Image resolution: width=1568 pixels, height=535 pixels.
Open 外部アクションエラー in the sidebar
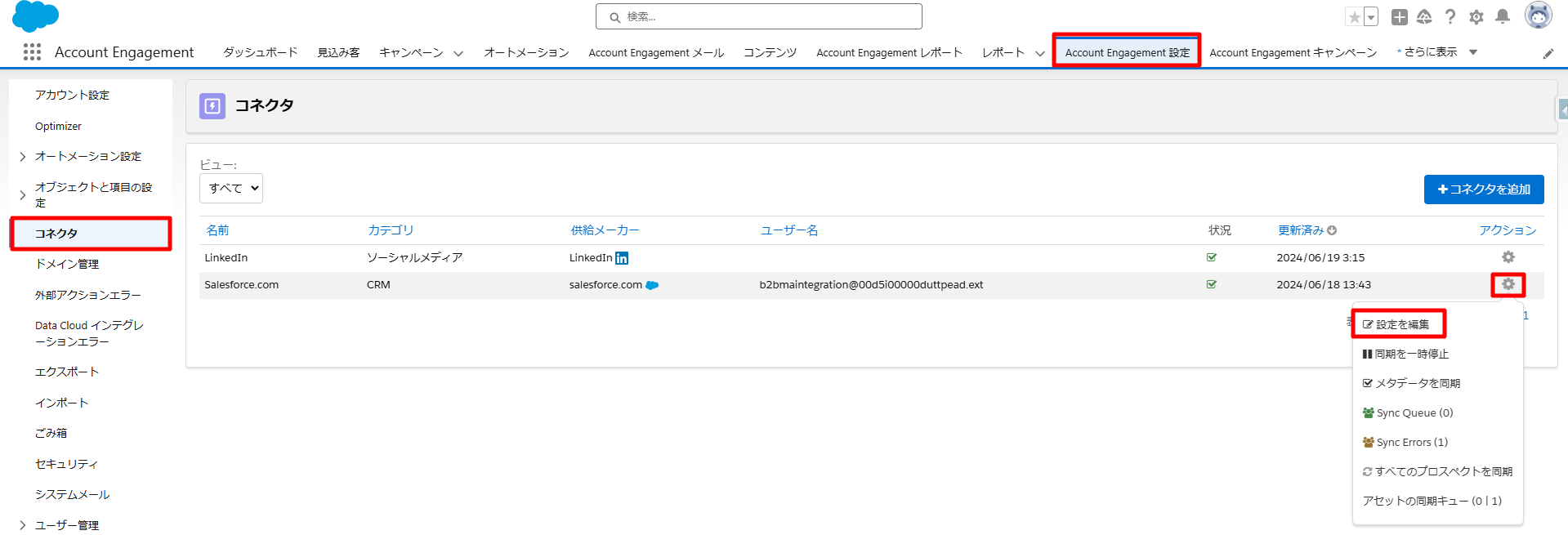point(88,295)
